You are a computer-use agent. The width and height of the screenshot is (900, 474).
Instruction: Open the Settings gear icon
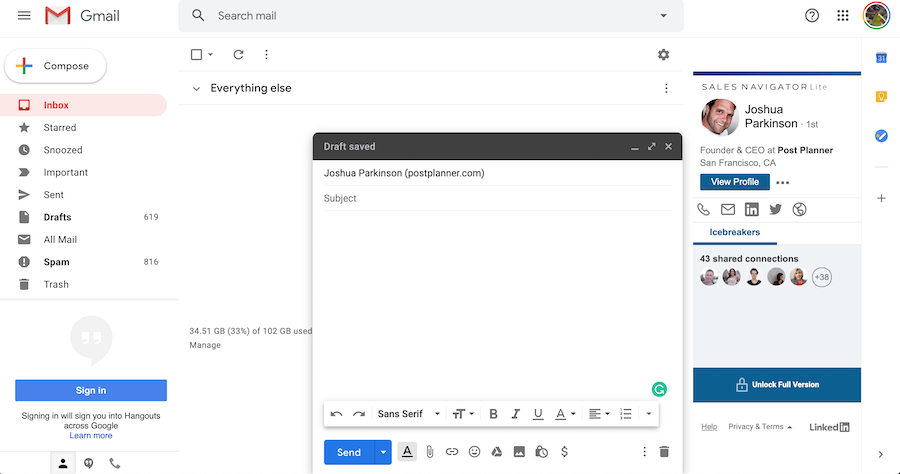pos(664,55)
